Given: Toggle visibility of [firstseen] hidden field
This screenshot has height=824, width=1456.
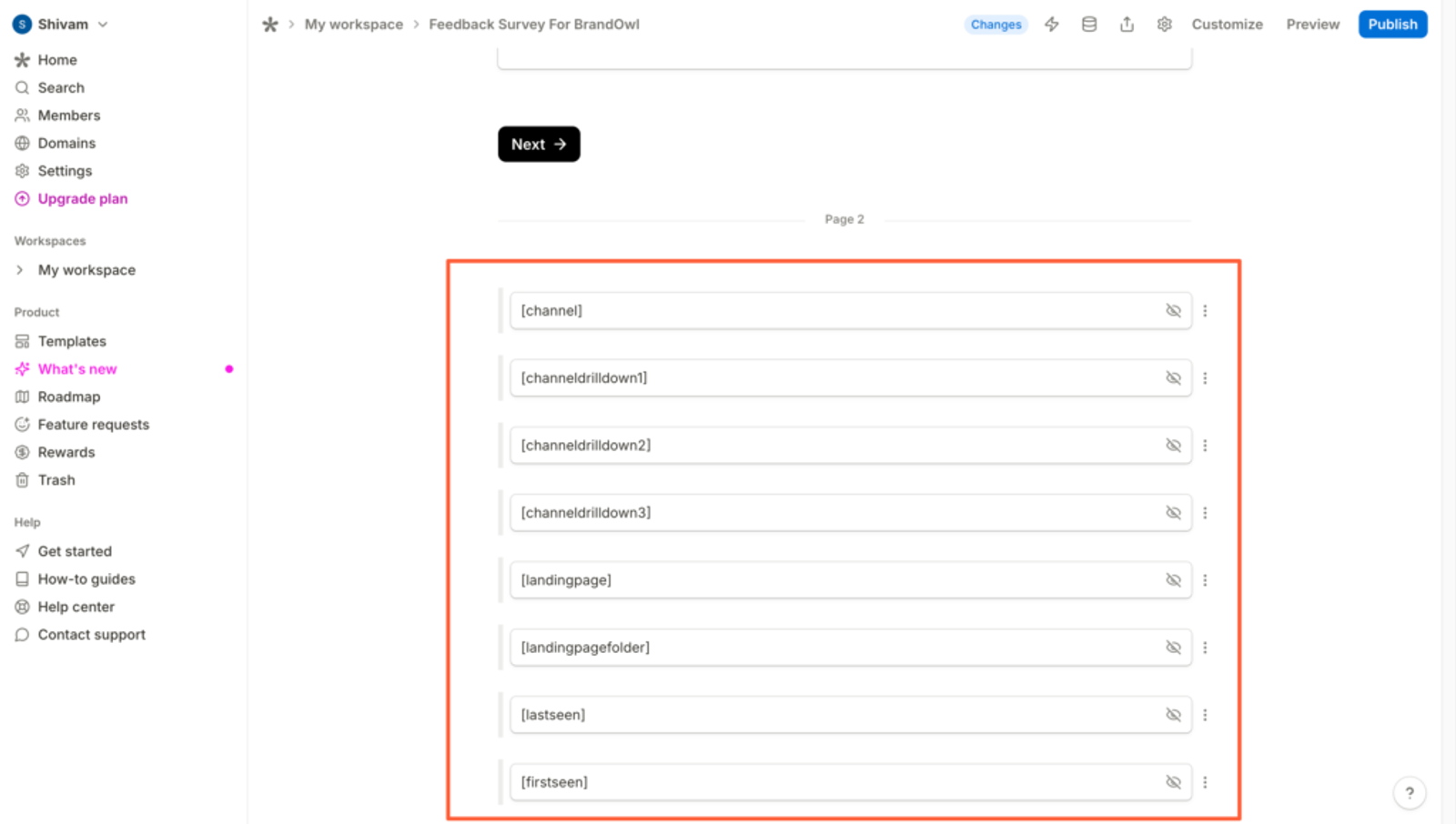Looking at the screenshot, I should pyautogui.click(x=1174, y=782).
